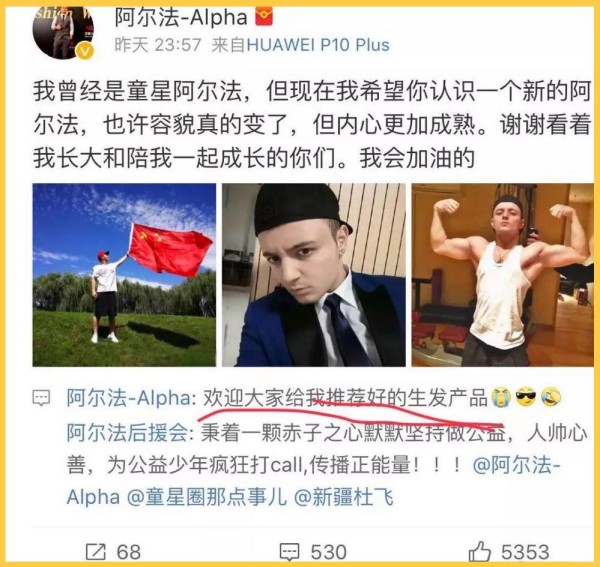600x567 pixels.
Task: Click the yellow V verification badge
Action: pyautogui.click(x=85, y=51)
